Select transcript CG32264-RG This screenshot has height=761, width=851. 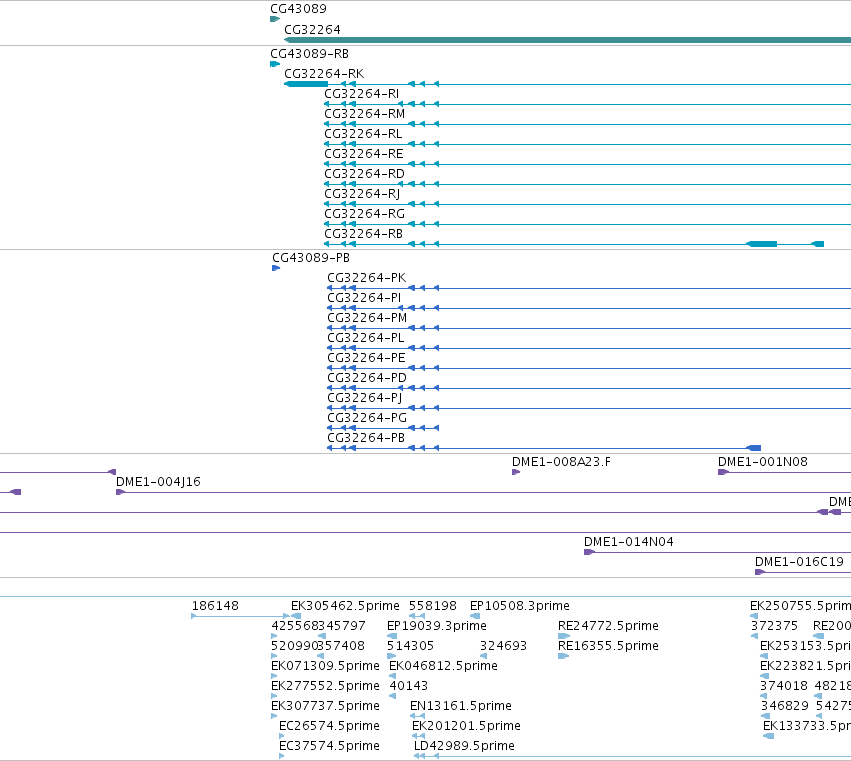point(364,214)
